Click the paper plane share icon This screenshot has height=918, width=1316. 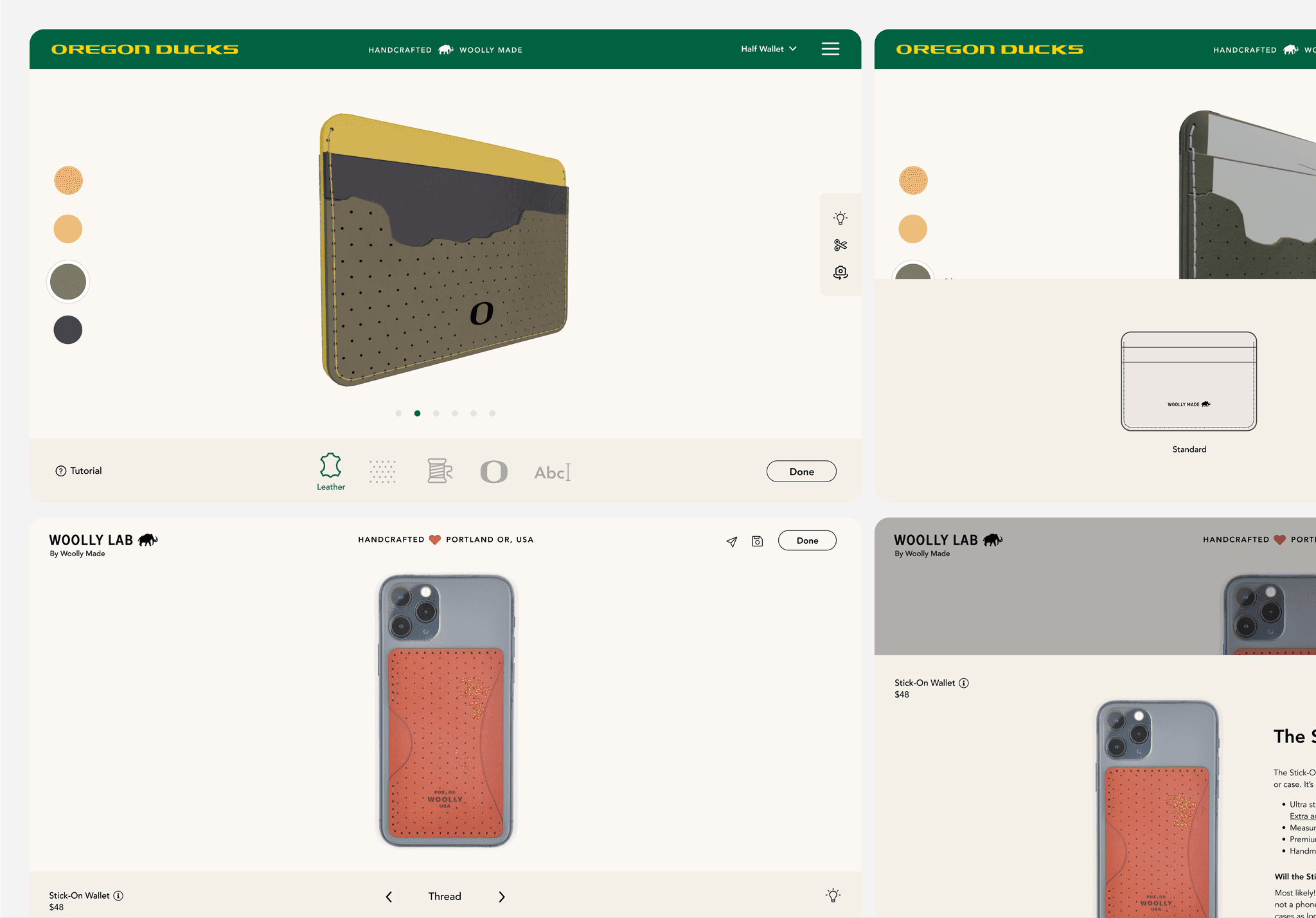(731, 542)
